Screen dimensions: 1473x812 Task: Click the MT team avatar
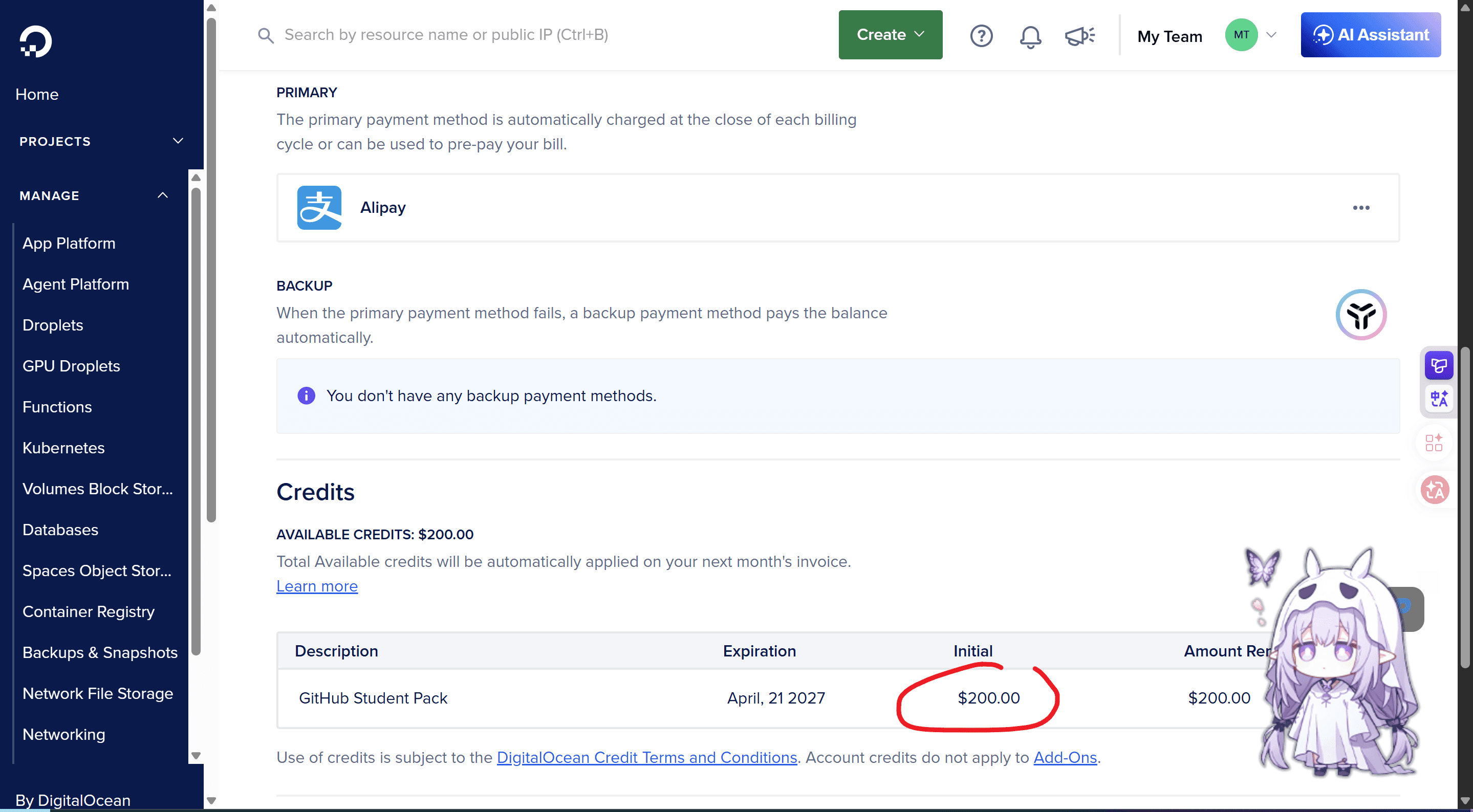pos(1242,35)
